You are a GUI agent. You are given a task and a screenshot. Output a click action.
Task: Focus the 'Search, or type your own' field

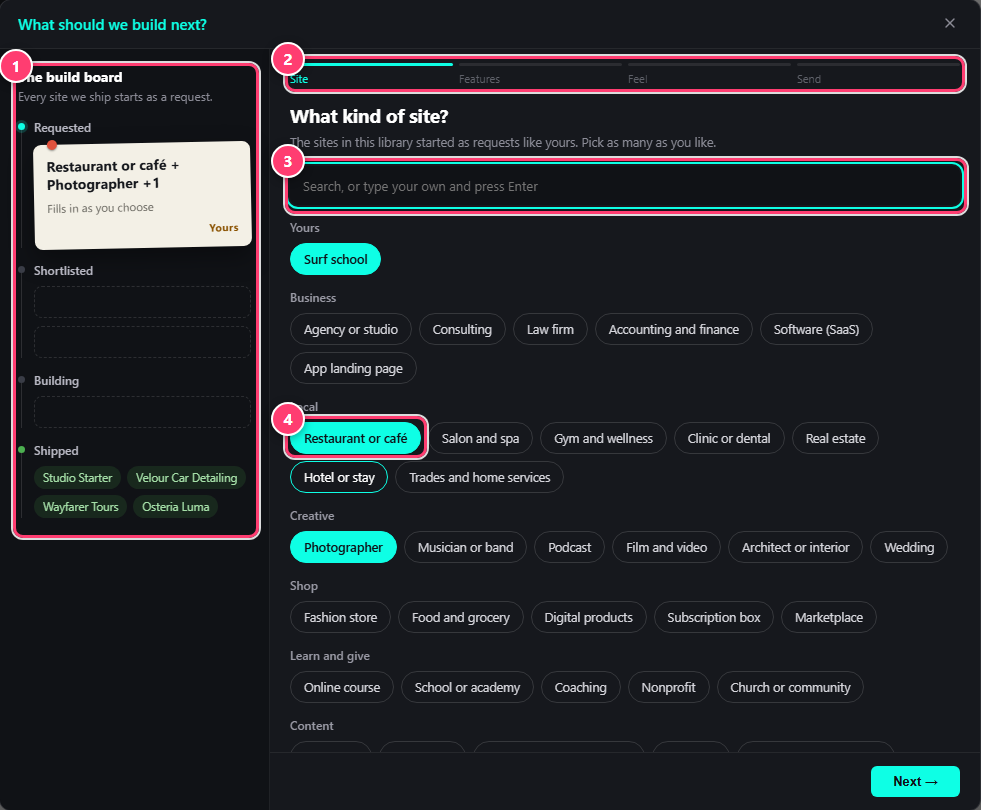point(625,186)
